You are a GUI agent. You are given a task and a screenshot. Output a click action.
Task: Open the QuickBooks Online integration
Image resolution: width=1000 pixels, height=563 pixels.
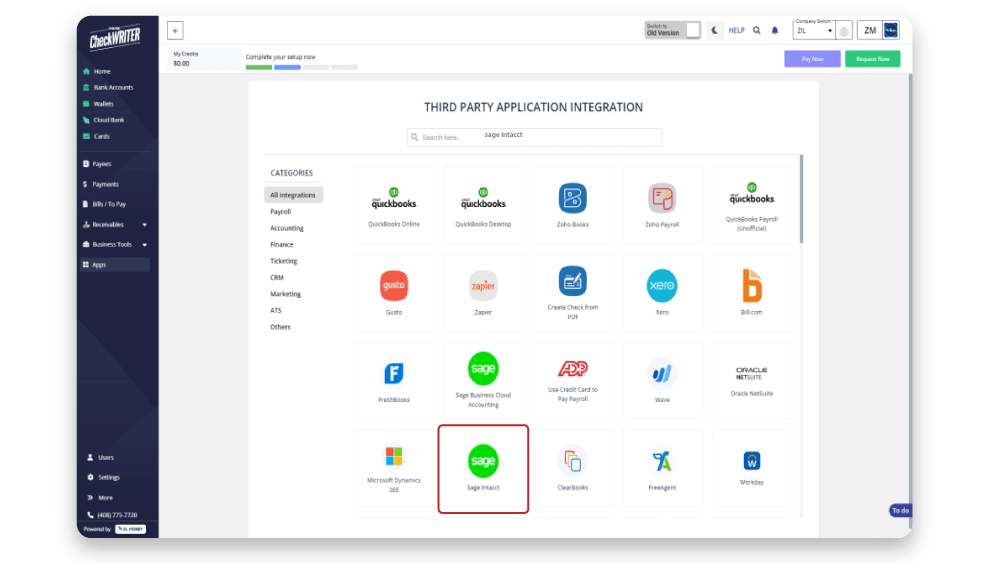click(394, 205)
